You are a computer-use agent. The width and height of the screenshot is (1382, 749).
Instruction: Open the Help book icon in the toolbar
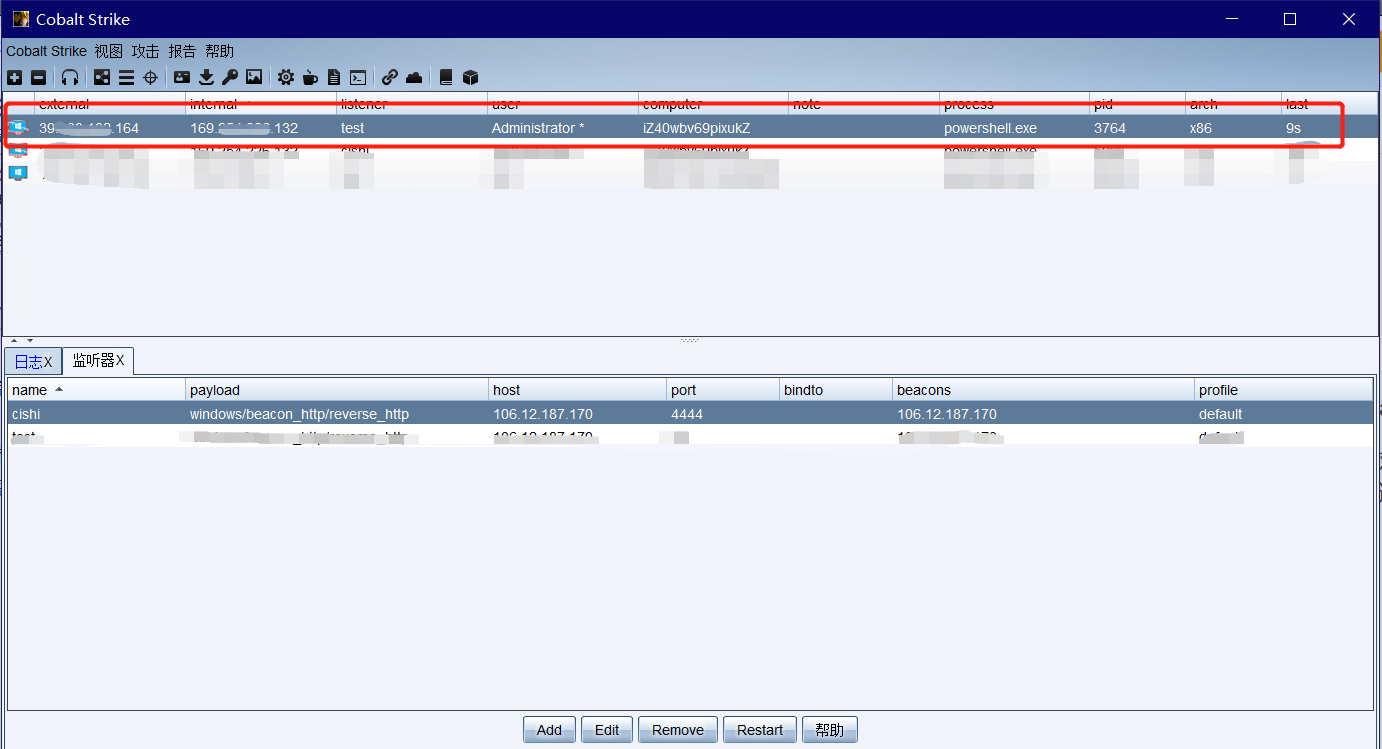click(x=446, y=77)
